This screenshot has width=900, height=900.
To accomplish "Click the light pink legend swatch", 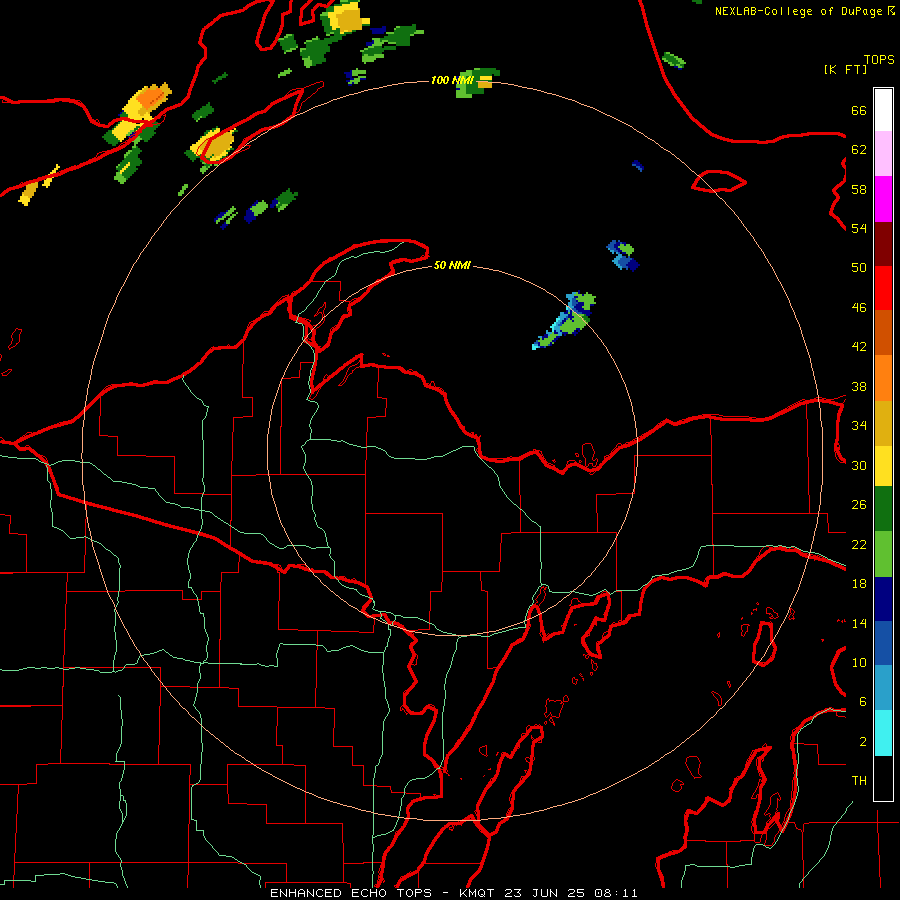I will tap(883, 154).
